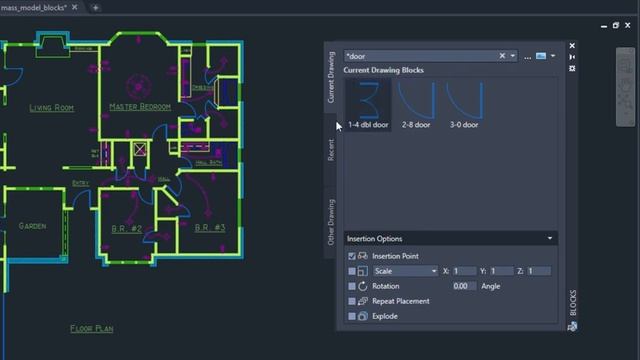The height and width of the screenshot is (360, 640).
Task: Click the X scale value field
Action: click(x=464, y=271)
